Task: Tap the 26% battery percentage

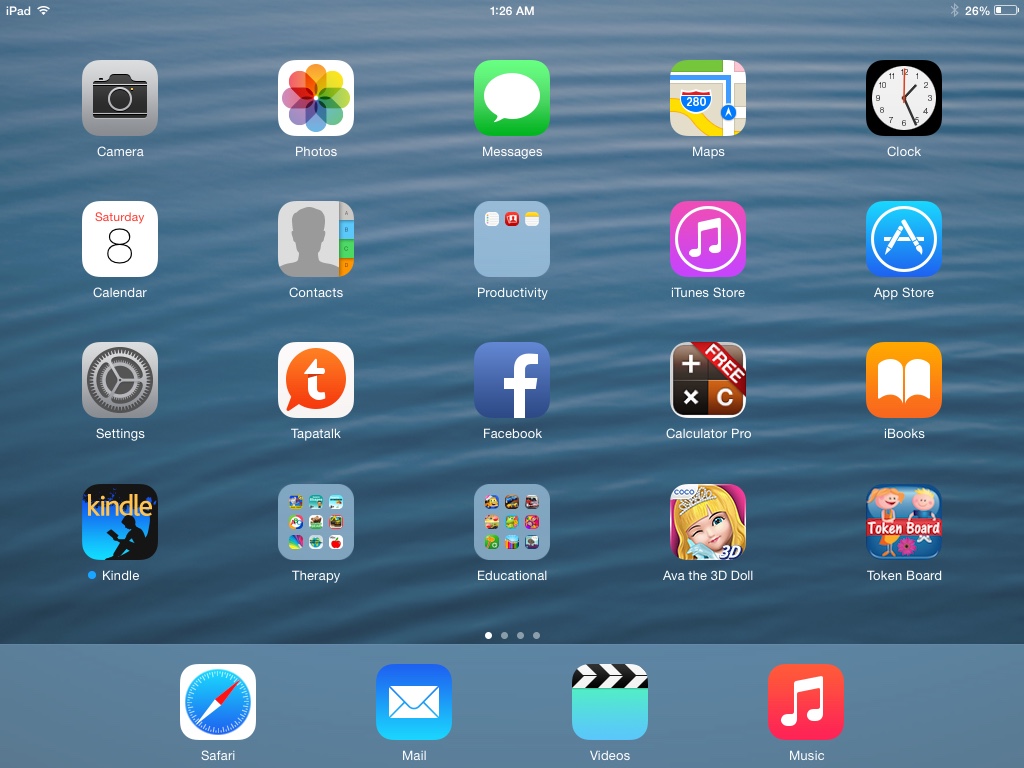Action: click(x=977, y=11)
